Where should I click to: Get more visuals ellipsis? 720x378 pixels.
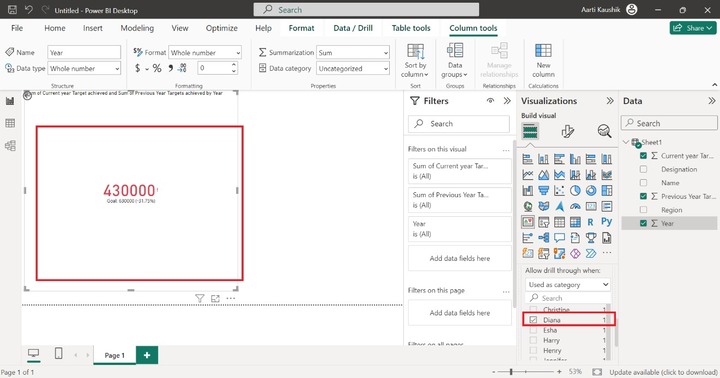tap(607, 253)
